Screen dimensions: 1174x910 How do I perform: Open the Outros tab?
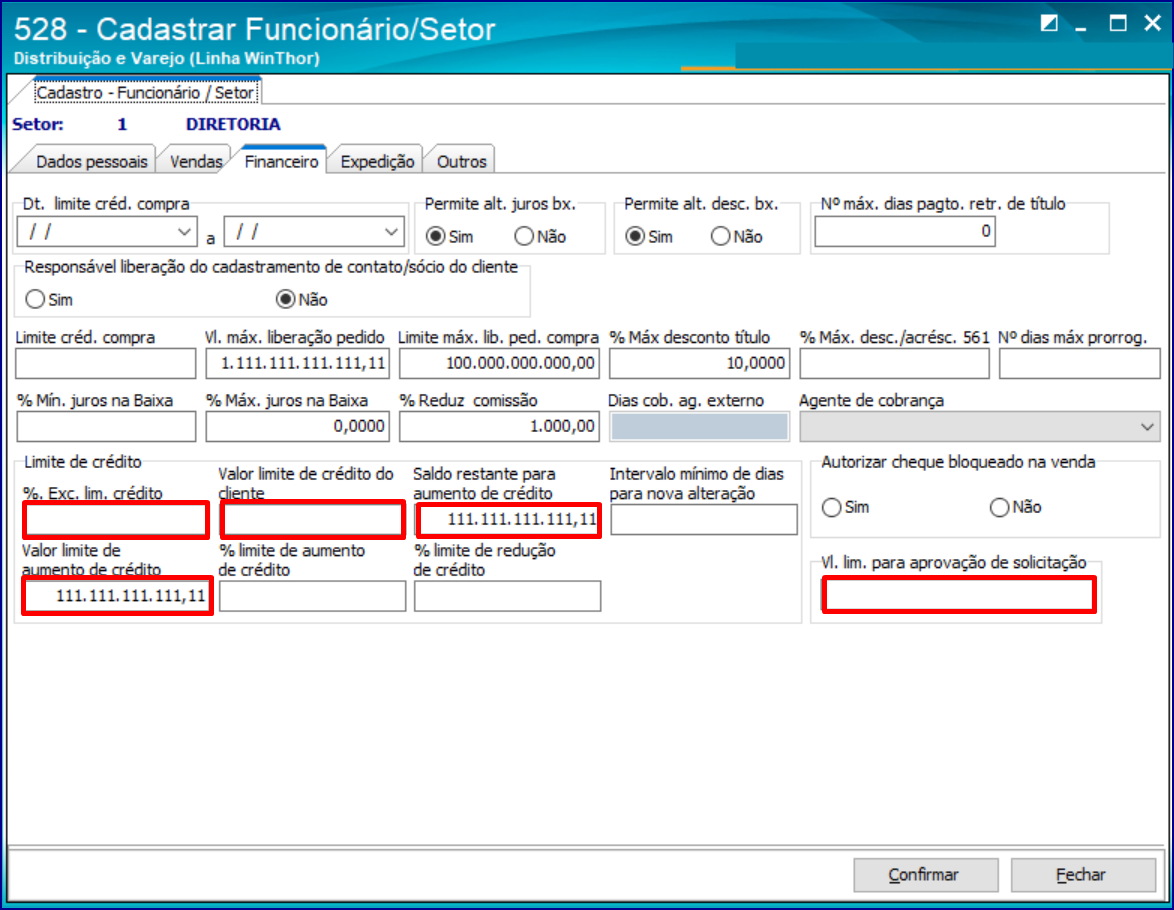462,161
